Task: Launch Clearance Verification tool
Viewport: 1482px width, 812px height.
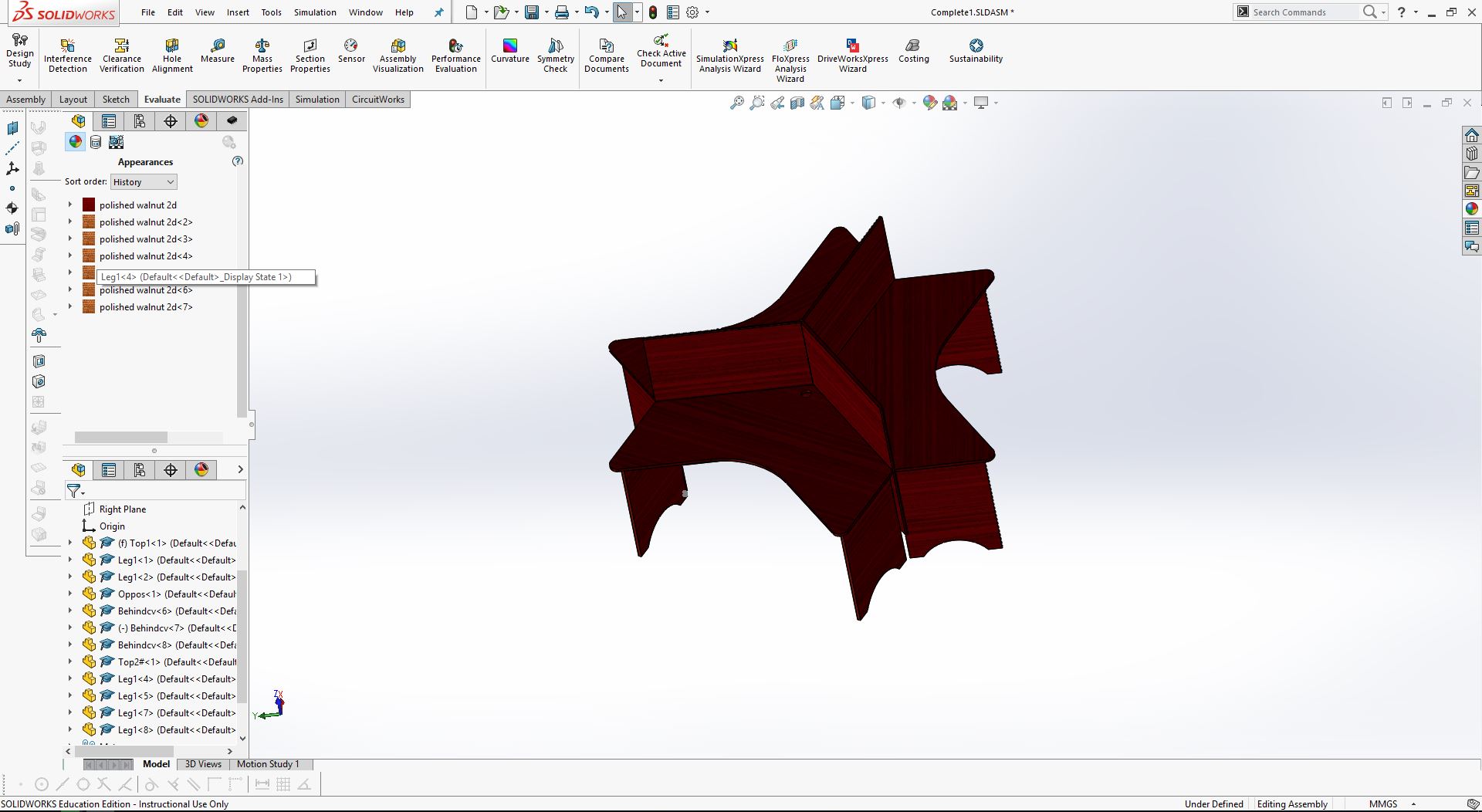Action: point(121,55)
